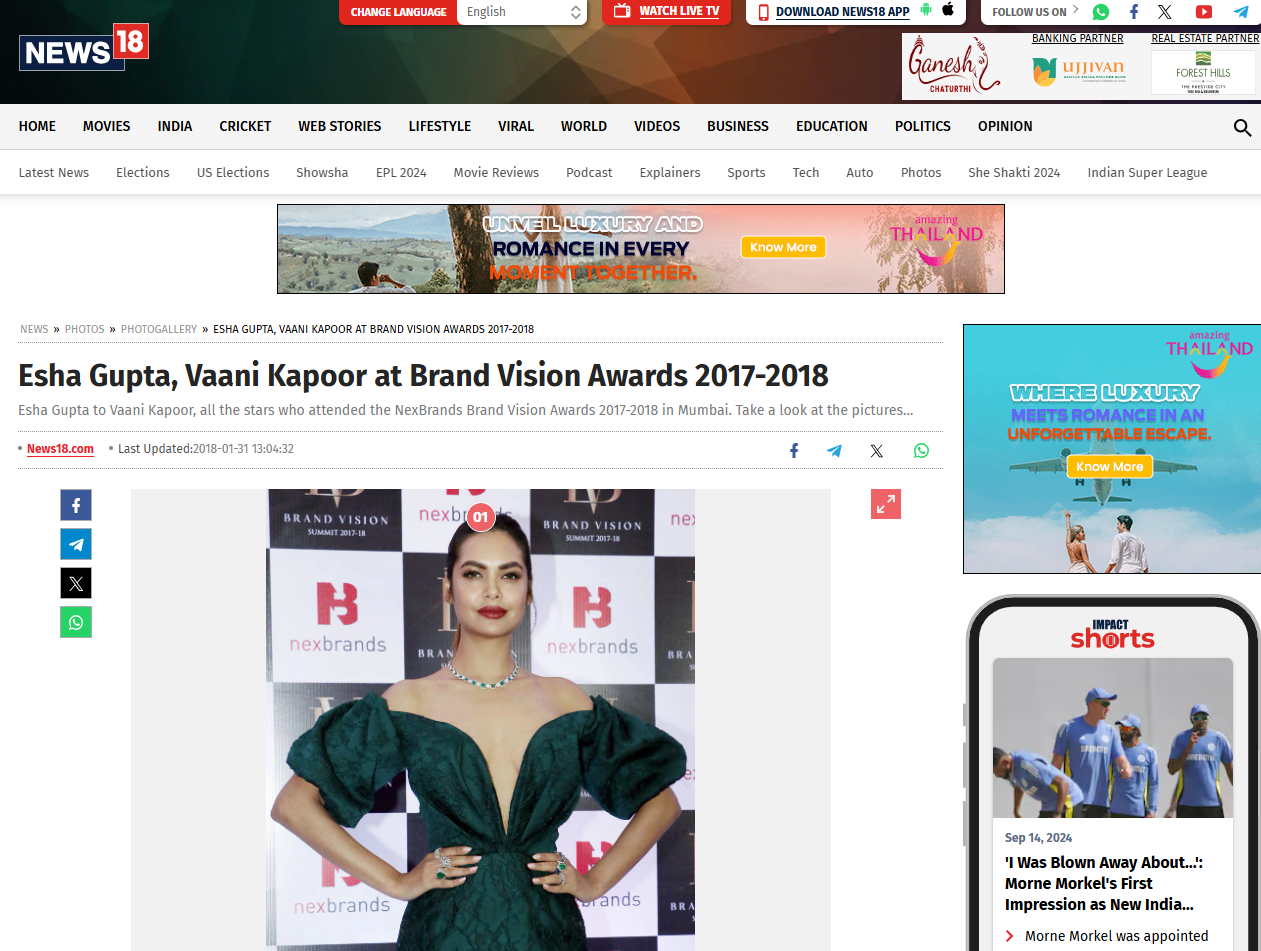
Task: Click the News18 logo
Action: coord(84,48)
